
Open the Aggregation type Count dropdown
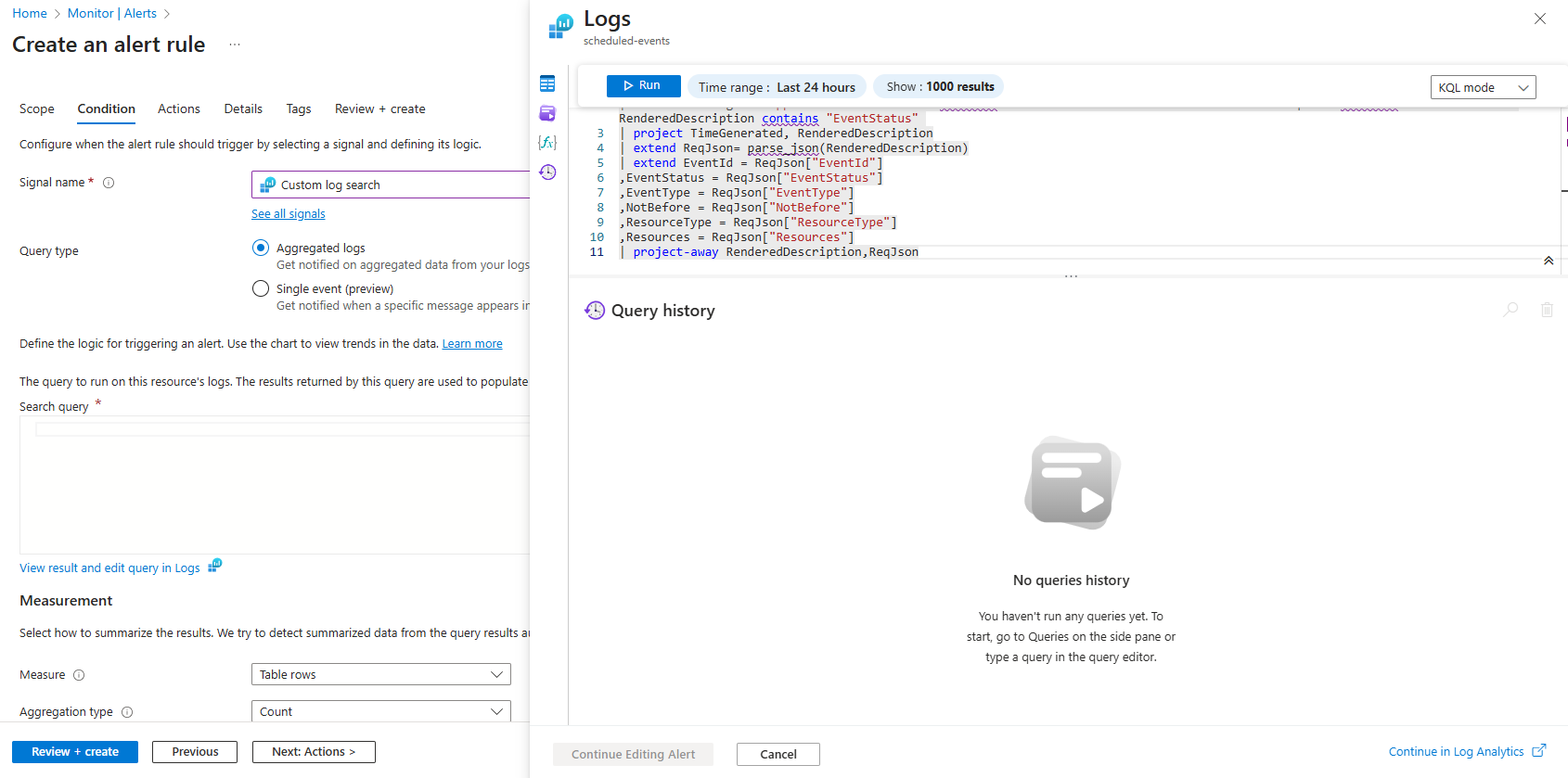[381, 711]
